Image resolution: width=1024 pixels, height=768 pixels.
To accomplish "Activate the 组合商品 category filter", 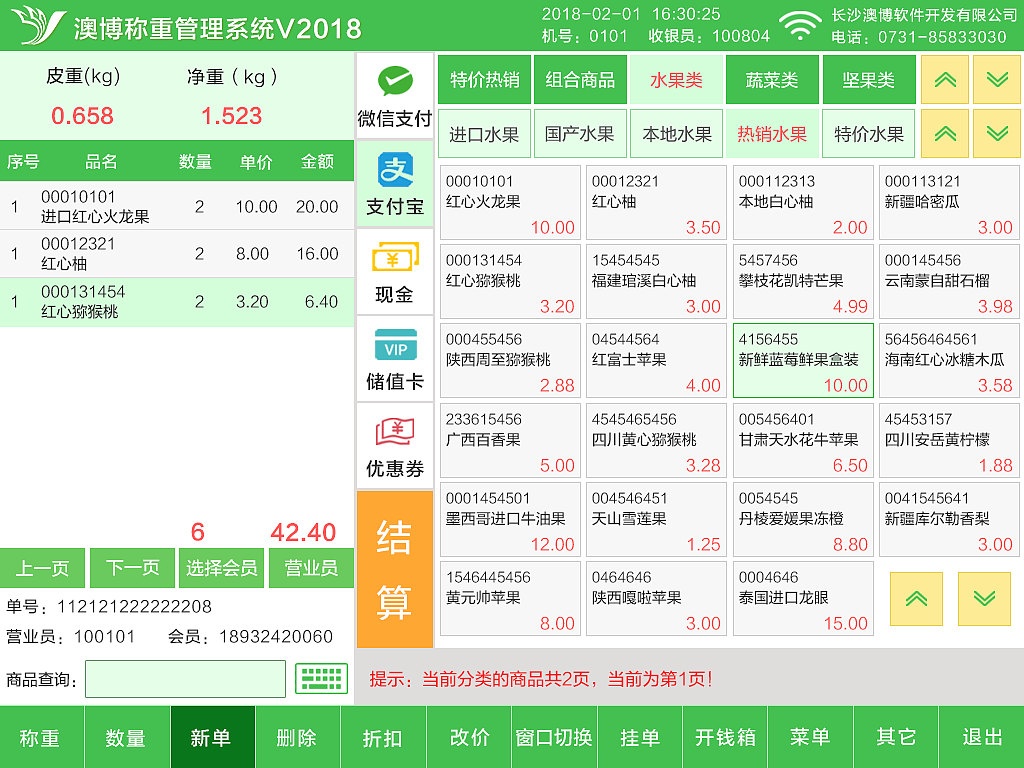I will 581,79.
